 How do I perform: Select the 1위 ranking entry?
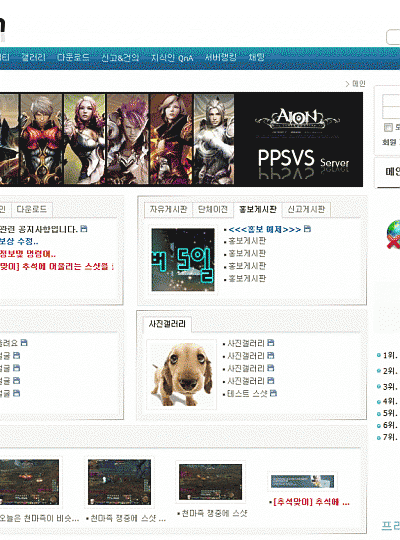point(390,355)
